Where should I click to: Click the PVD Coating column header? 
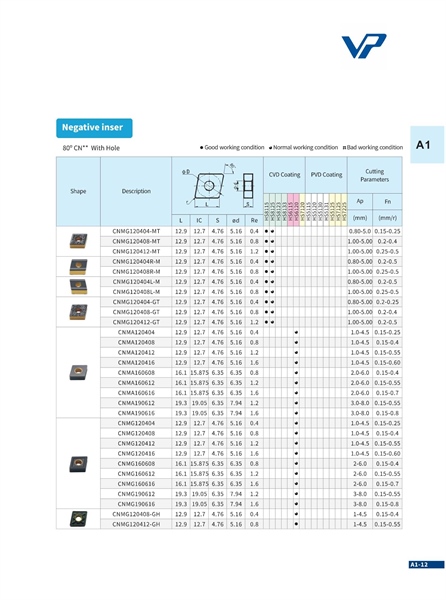(326, 175)
